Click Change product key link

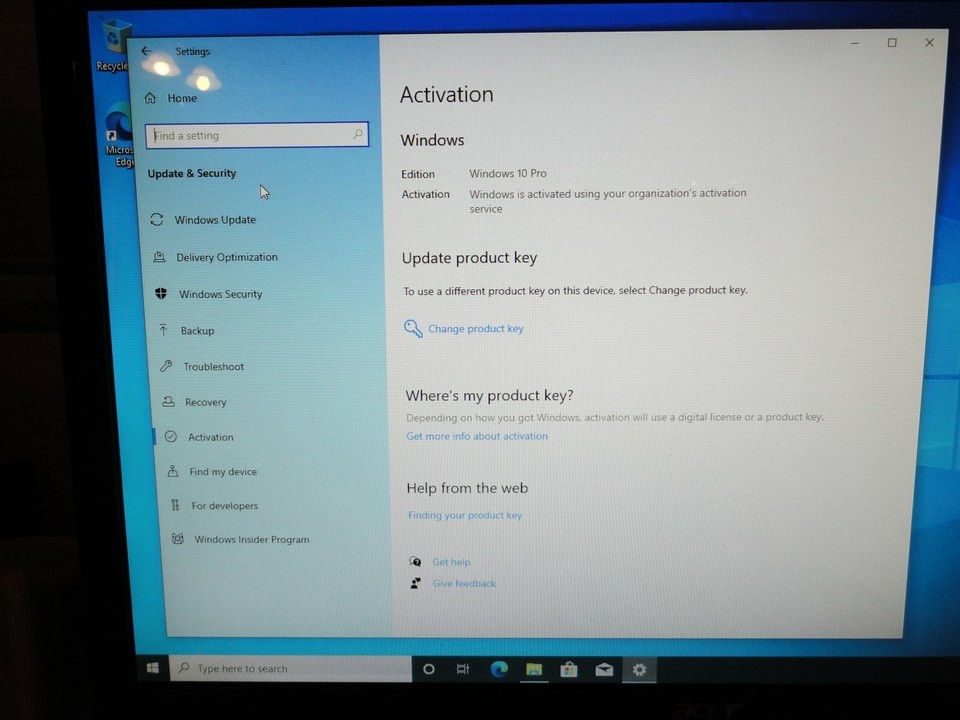click(x=475, y=329)
